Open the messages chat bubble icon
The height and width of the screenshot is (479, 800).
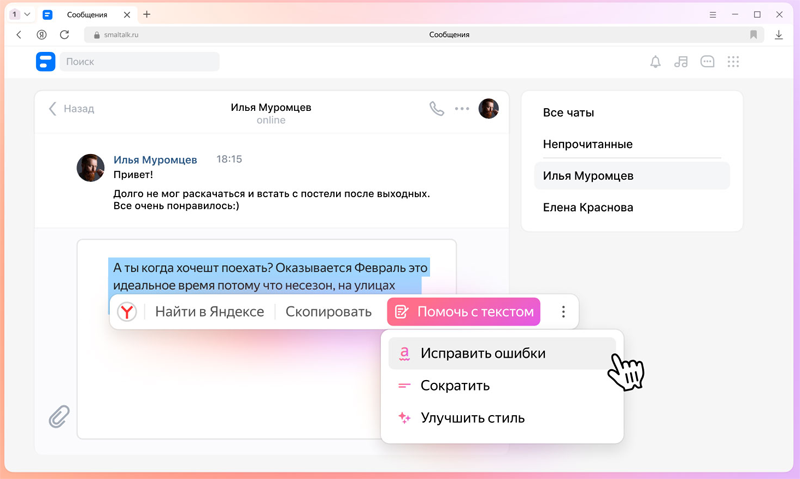coord(707,62)
